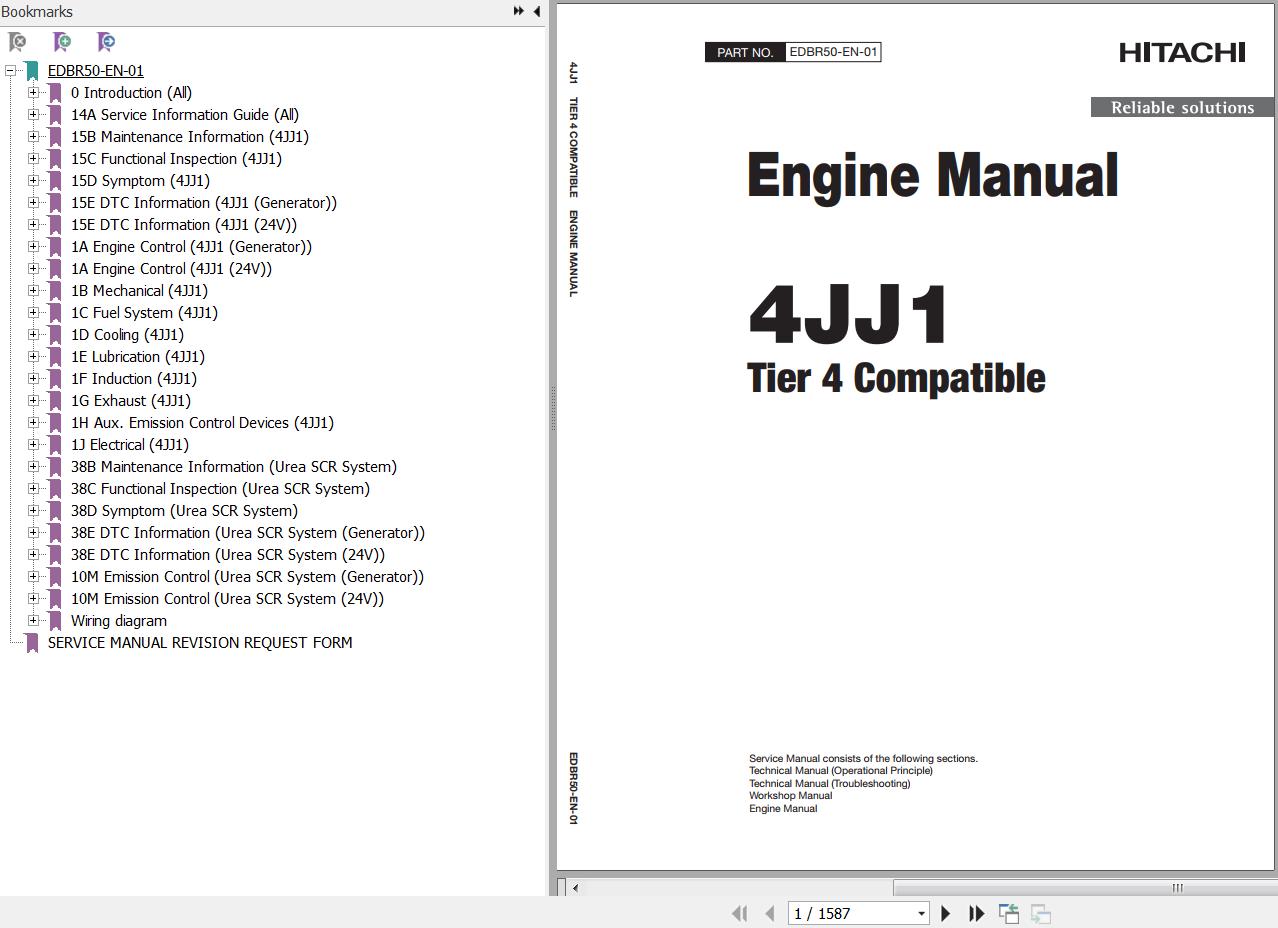Click the teal bookmark icon of EDBR50-EN-01

click(32, 71)
